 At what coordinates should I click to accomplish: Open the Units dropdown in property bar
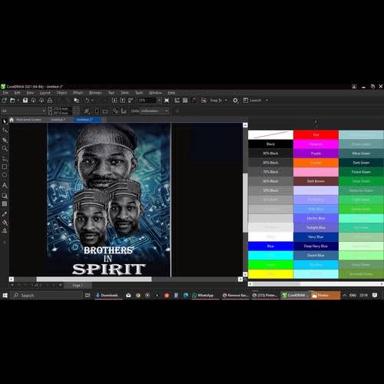154,111
